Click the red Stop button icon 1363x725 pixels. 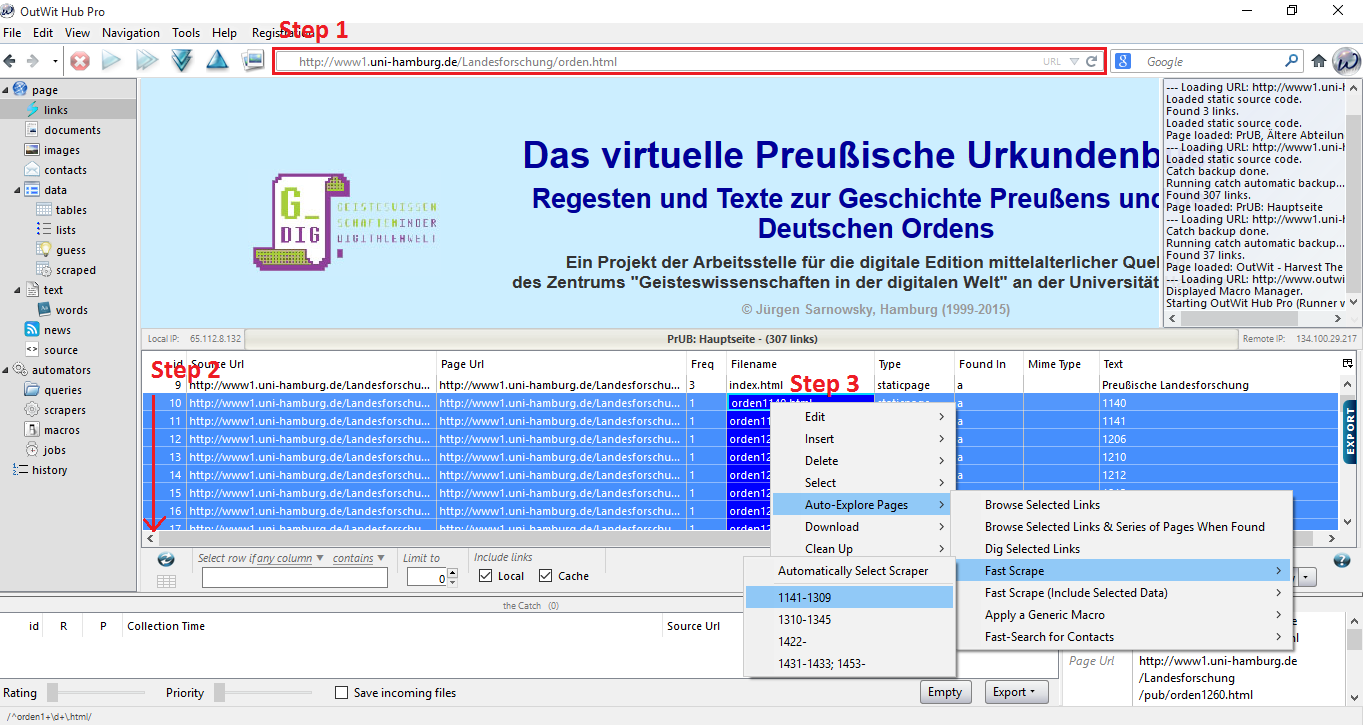tap(80, 61)
